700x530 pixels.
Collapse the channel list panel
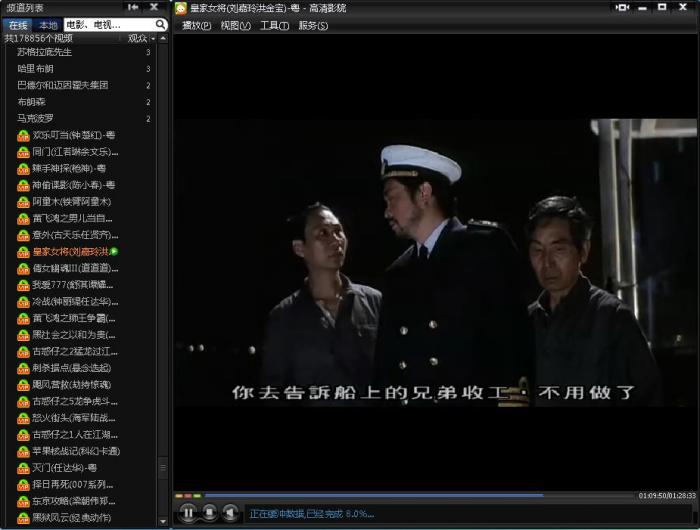(133, 7)
